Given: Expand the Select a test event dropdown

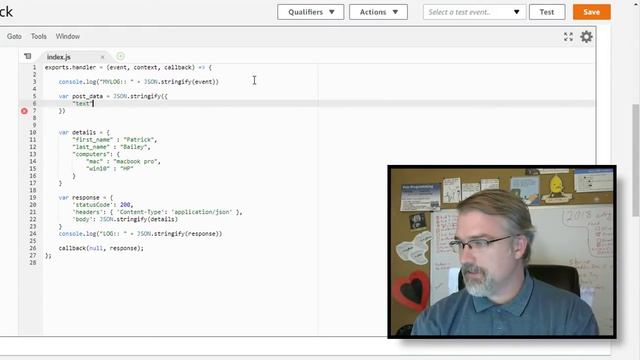Looking at the screenshot, I should pos(474,12).
